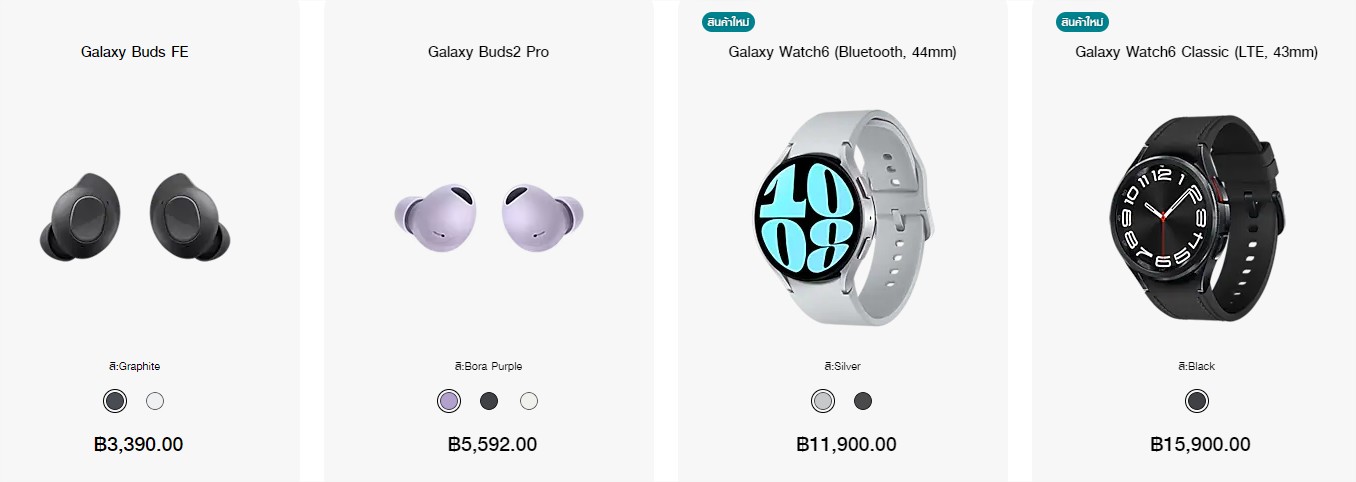1356x482 pixels.
Task: Select Black swatch for Galaxy Watch6 Classic
Action: 1197,401
